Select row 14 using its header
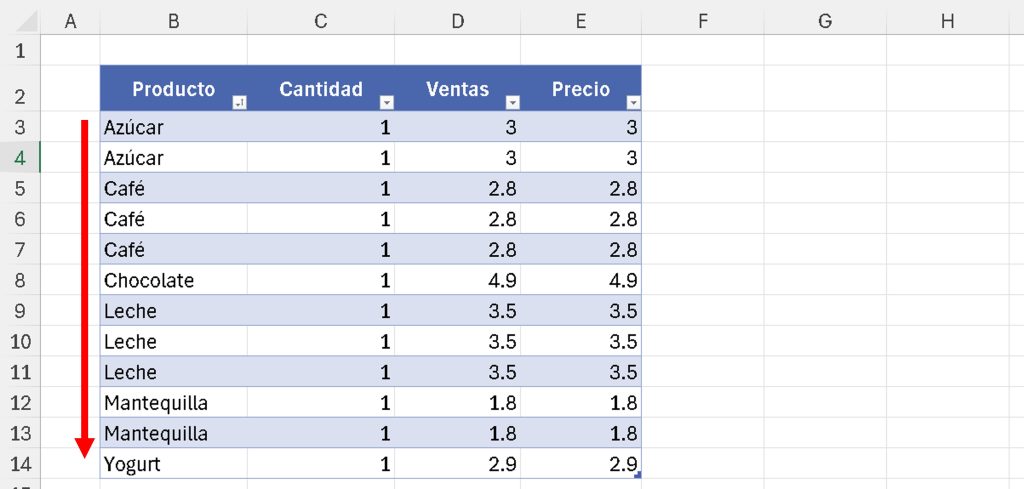This screenshot has height=489, width=1024. [20, 464]
